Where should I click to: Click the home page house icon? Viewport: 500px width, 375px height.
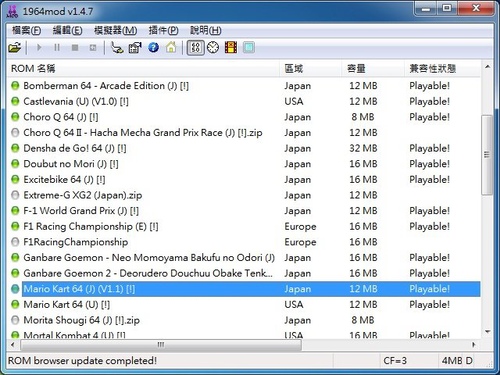click(171, 48)
